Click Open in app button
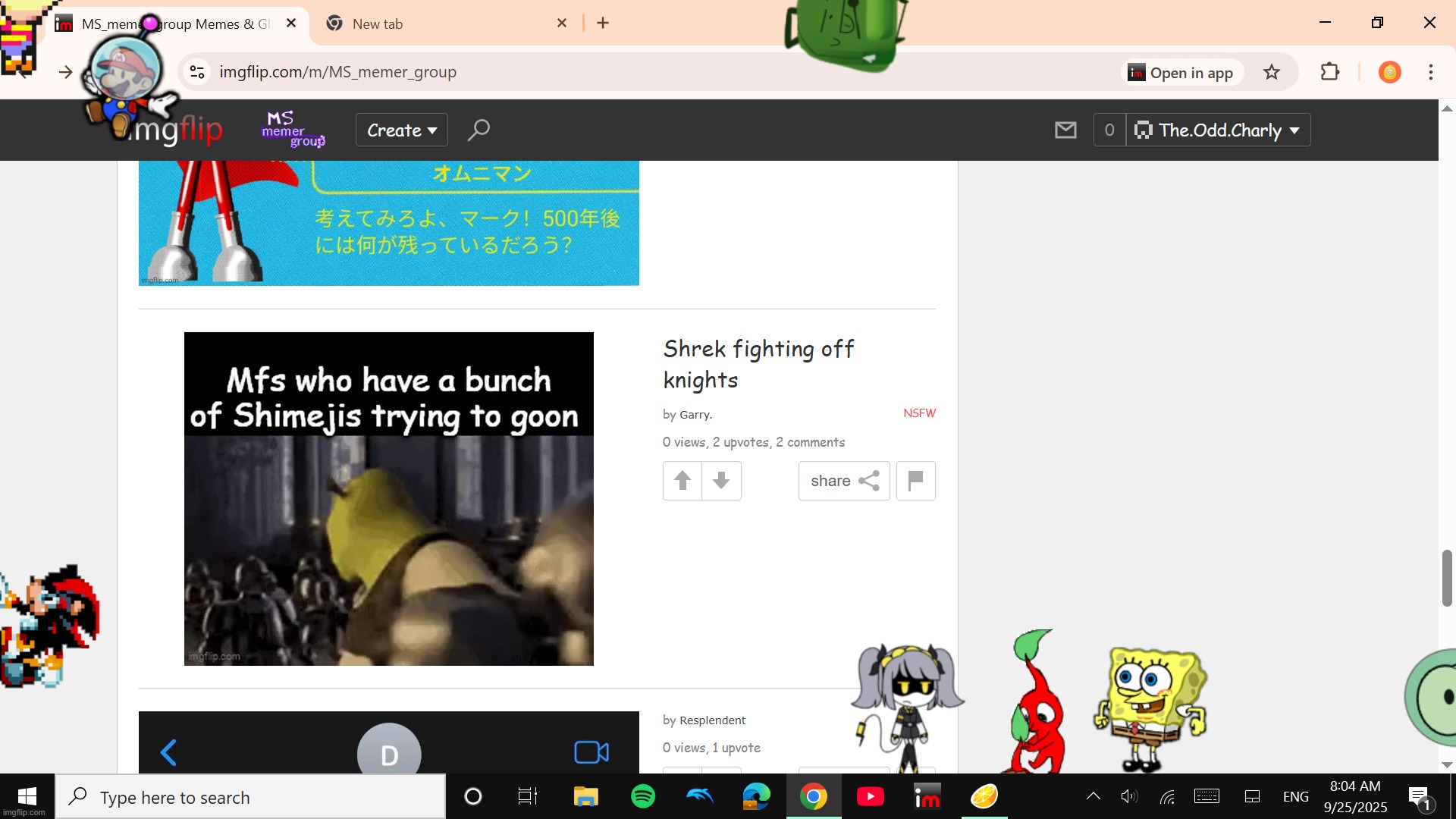Screen dimensions: 1456x819 tap(1181, 73)
